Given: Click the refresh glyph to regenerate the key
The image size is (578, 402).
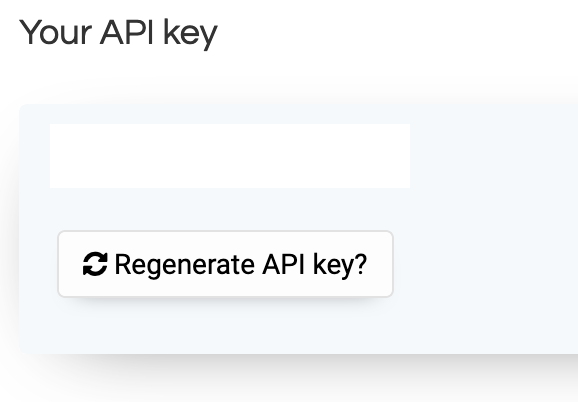Looking at the screenshot, I should (x=95, y=264).
